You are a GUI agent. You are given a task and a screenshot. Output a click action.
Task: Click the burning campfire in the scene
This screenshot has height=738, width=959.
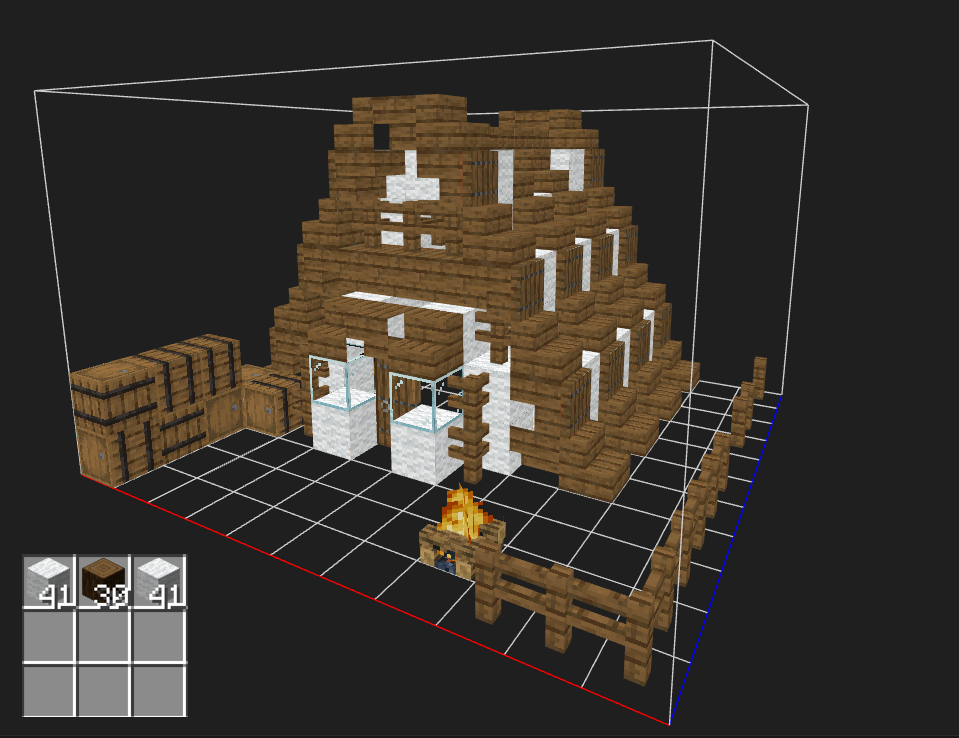pyautogui.click(x=462, y=531)
